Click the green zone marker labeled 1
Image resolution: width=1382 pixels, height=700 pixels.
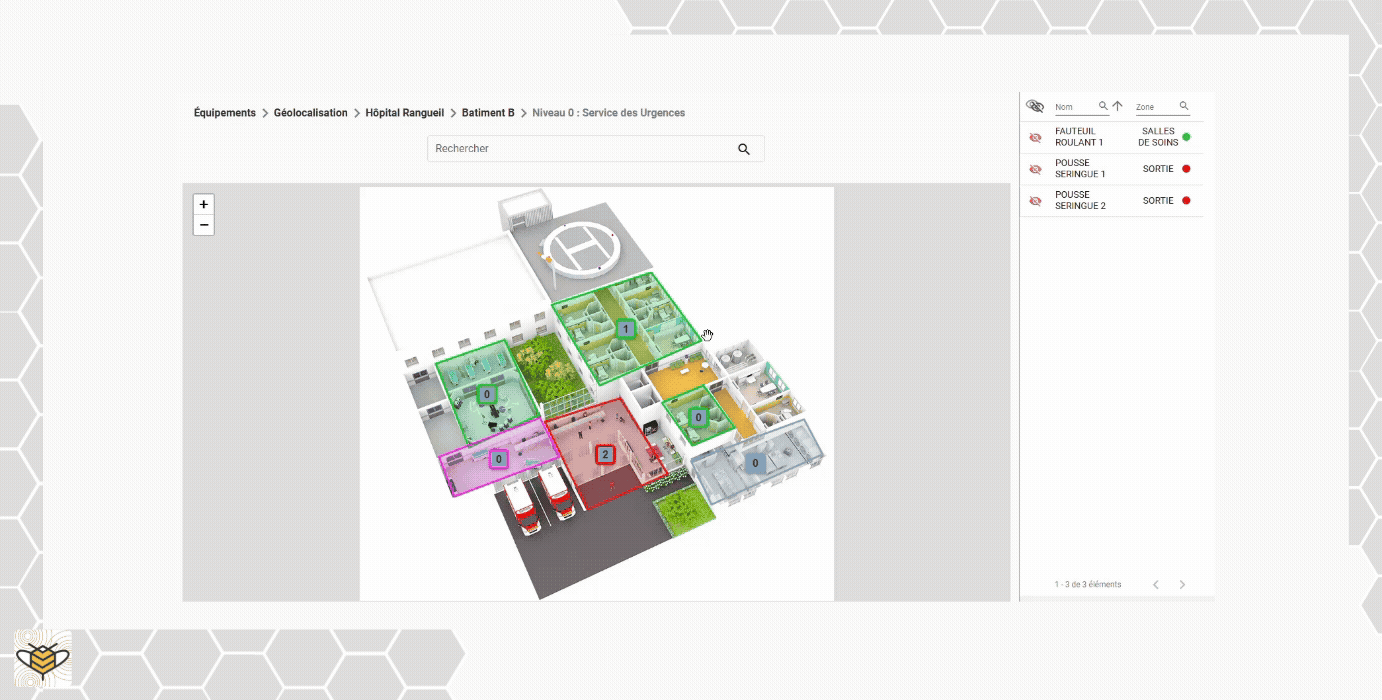(626, 328)
